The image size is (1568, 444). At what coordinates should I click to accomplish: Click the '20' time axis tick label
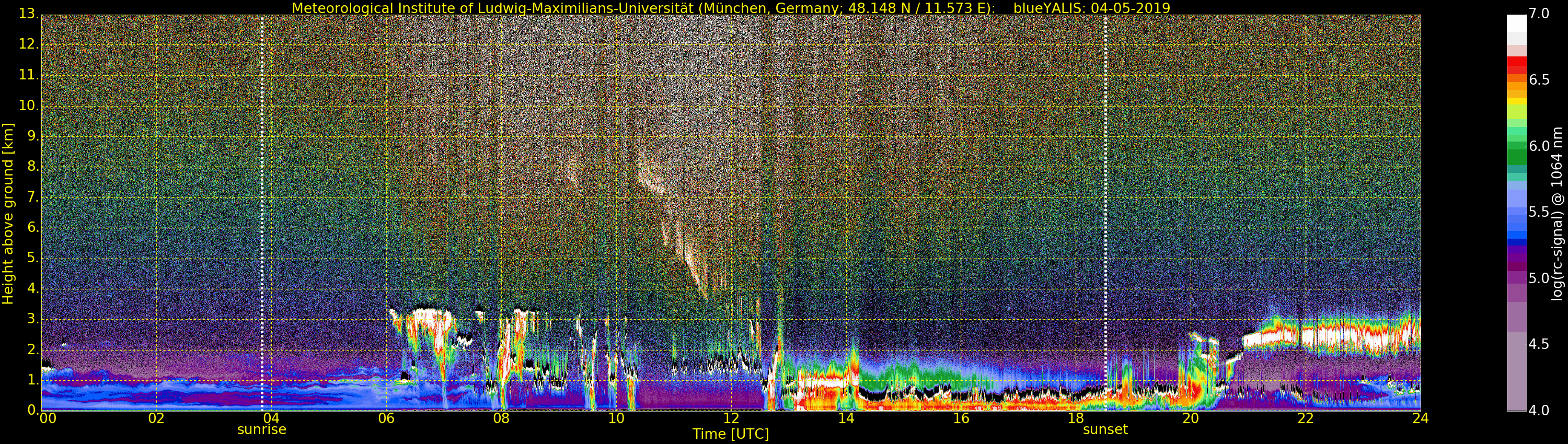pyautogui.click(x=1191, y=418)
